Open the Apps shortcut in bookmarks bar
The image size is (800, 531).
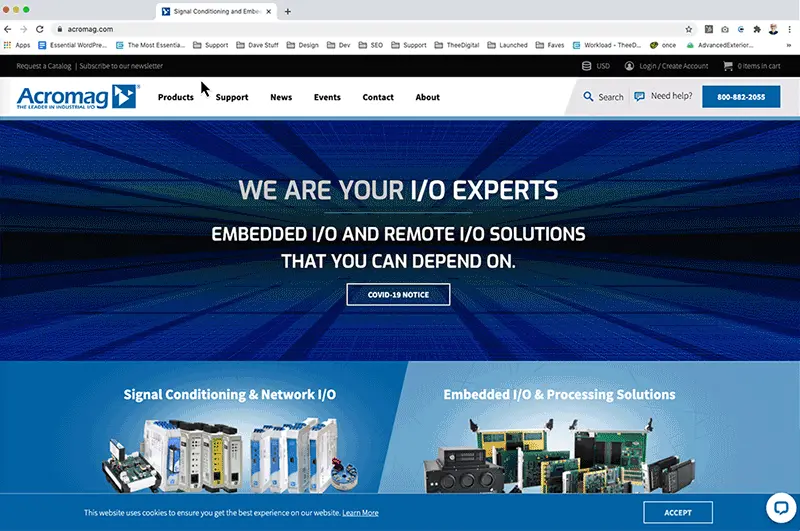[17, 45]
